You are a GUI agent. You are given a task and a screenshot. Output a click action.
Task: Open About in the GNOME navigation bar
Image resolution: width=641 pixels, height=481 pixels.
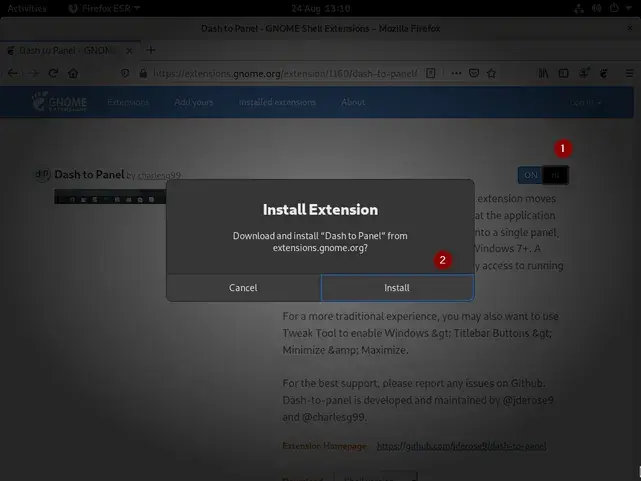pyautogui.click(x=353, y=102)
